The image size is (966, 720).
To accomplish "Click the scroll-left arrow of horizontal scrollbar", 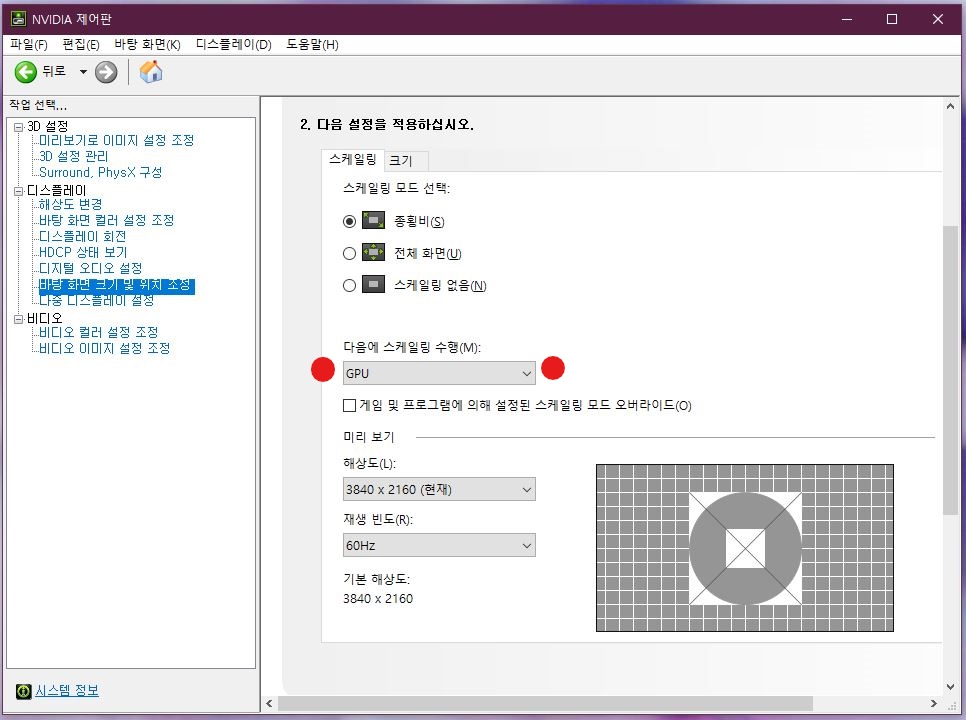I will tap(269, 703).
